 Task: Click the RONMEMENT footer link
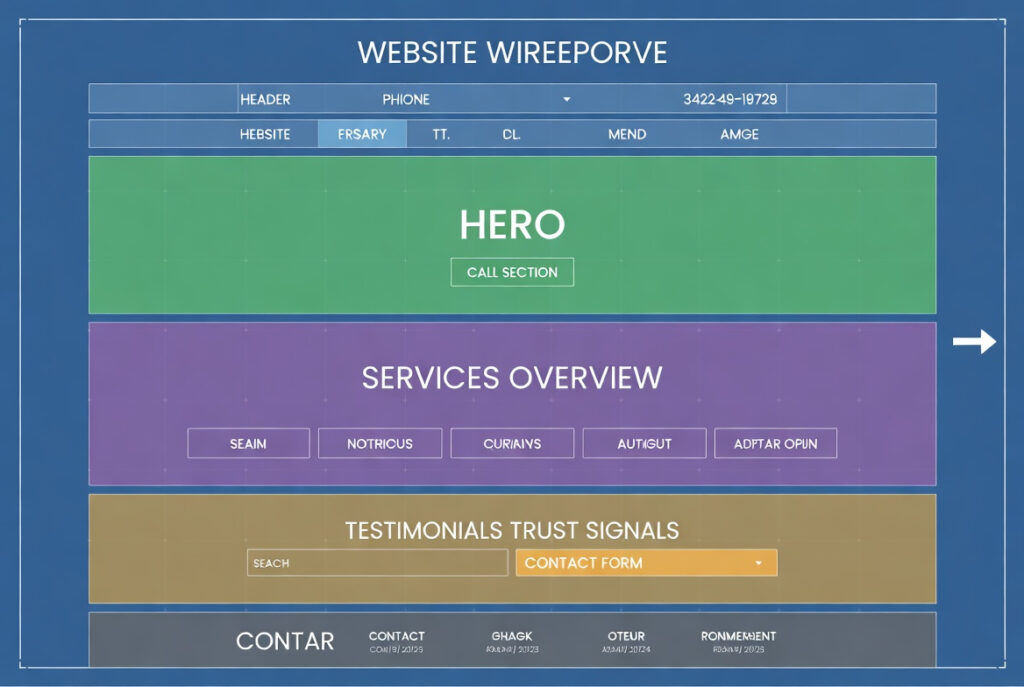pyautogui.click(x=738, y=637)
